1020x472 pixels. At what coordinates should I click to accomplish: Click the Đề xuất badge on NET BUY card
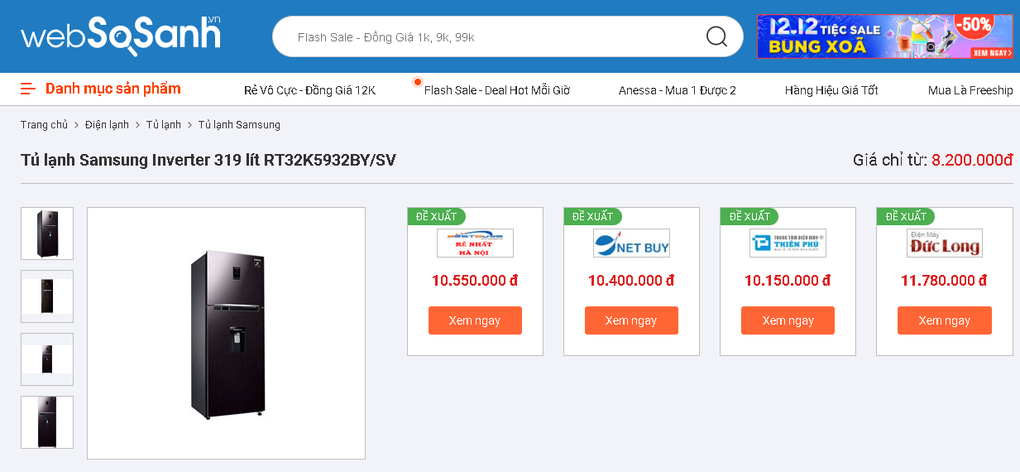point(593,216)
